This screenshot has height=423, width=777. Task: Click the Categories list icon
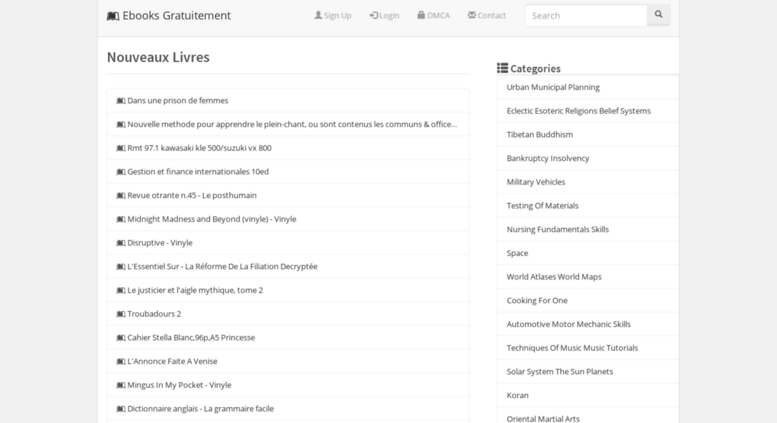[502, 68]
